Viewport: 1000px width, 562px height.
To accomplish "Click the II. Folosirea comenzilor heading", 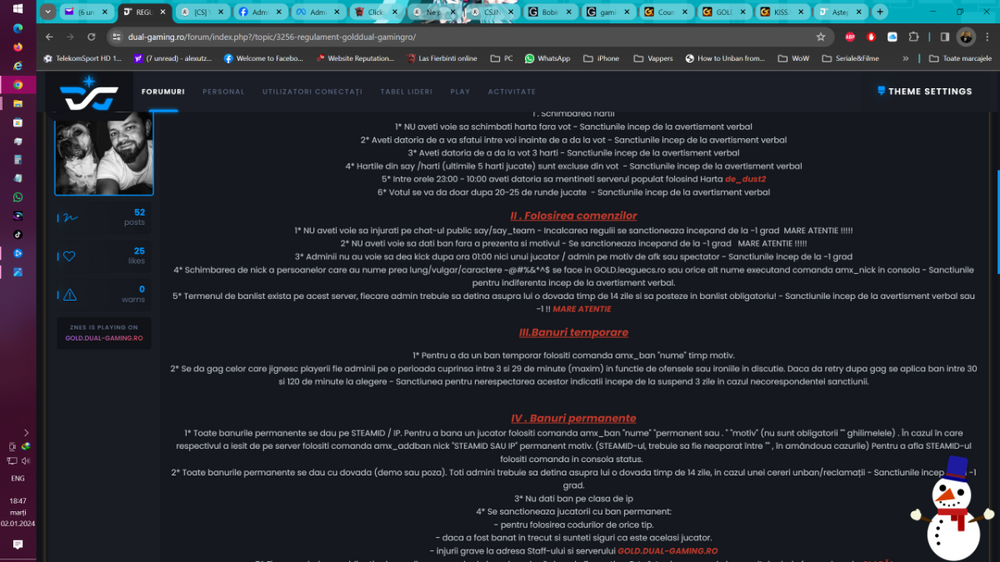I will point(573,216).
